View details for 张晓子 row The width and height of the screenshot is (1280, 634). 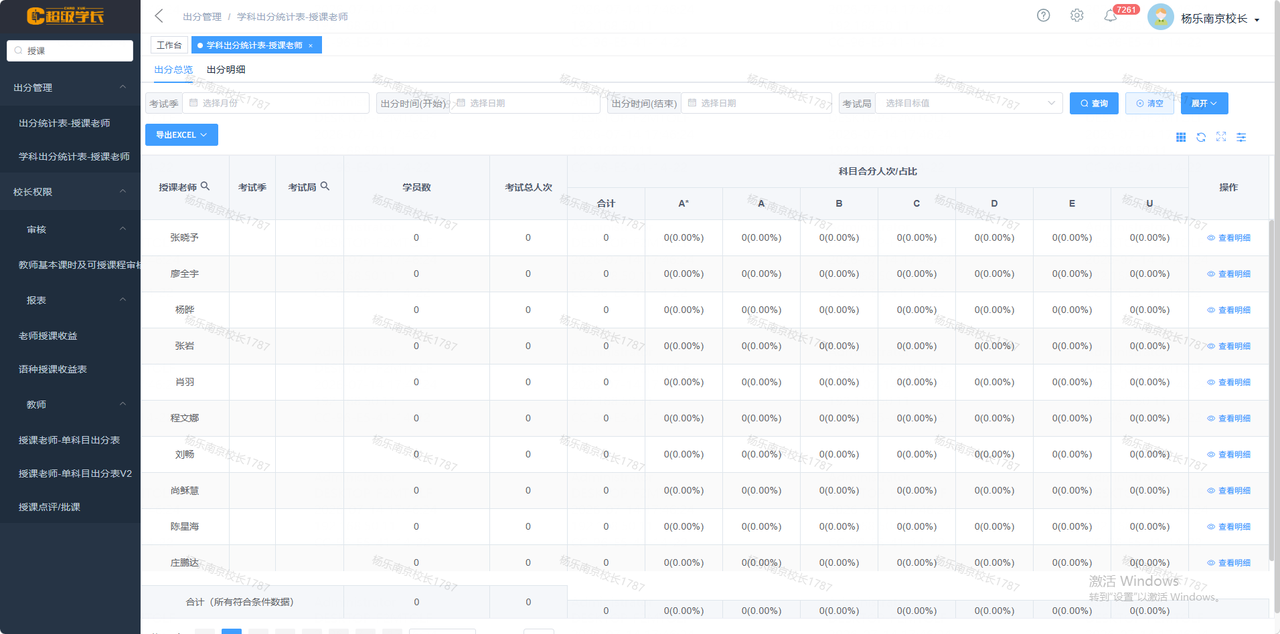pos(1229,238)
